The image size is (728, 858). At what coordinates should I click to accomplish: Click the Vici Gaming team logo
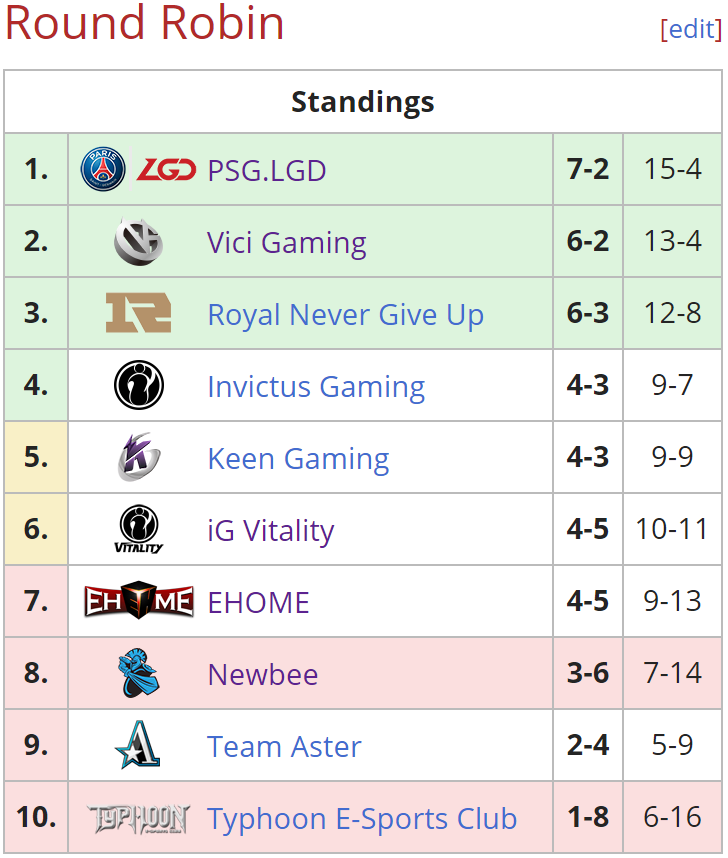(138, 241)
